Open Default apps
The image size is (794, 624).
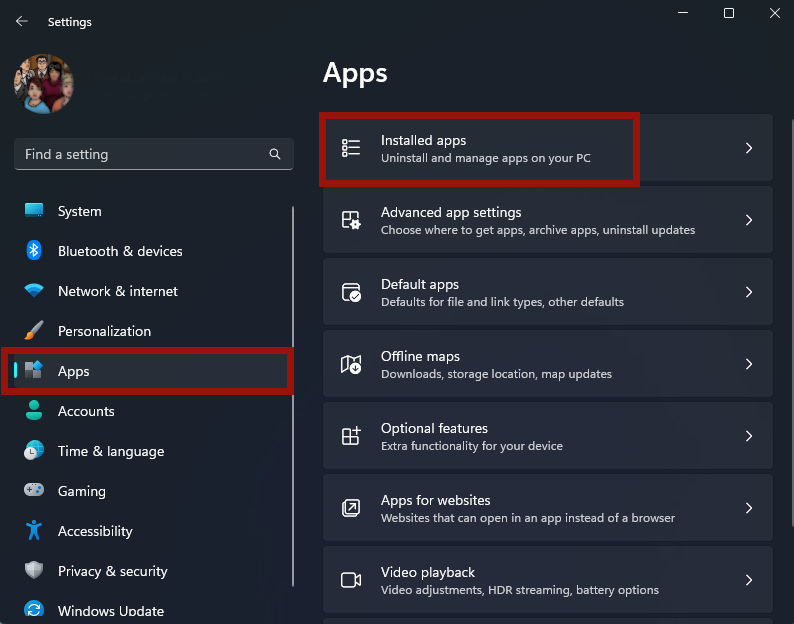548,292
